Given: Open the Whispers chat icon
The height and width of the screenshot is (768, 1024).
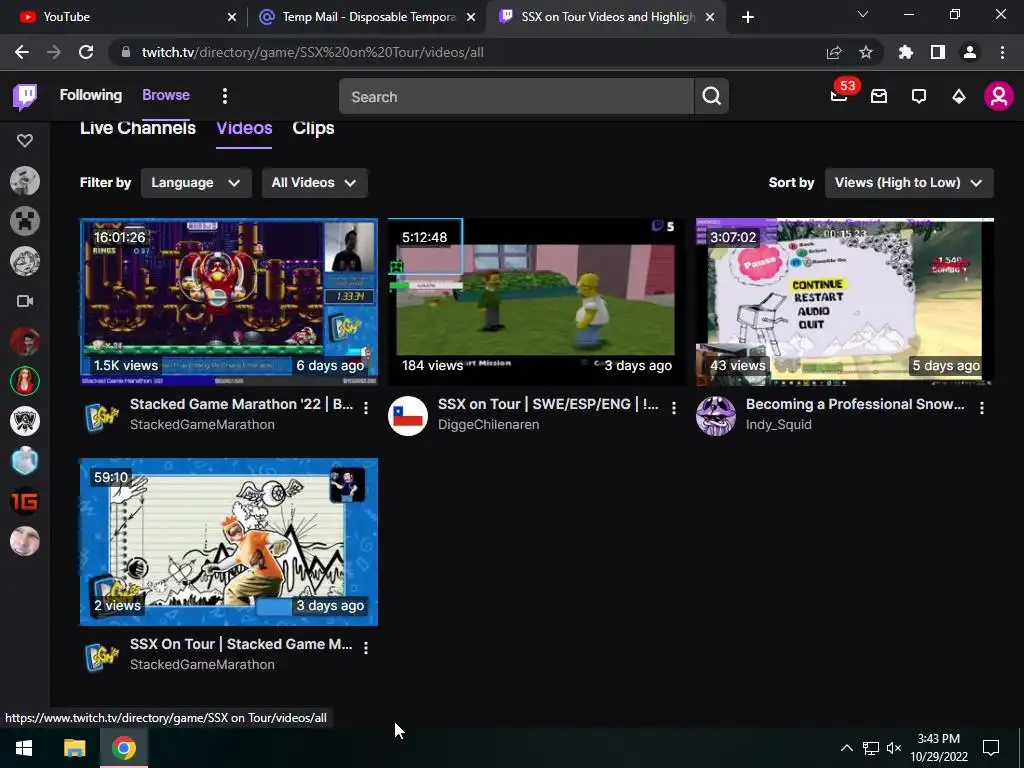Looking at the screenshot, I should (x=919, y=97).
